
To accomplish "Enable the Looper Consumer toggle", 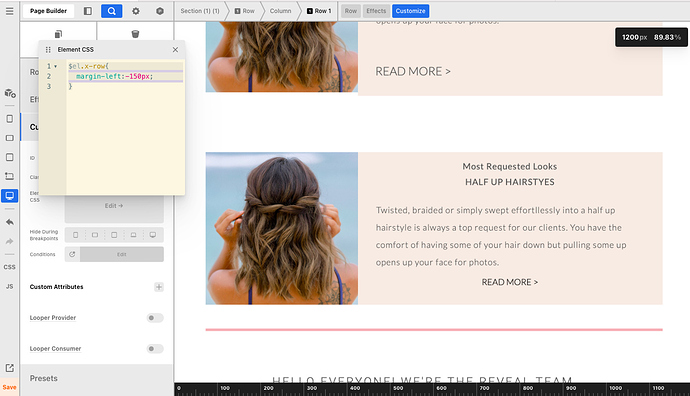I will pyautogui.click(x=154, y=348).
